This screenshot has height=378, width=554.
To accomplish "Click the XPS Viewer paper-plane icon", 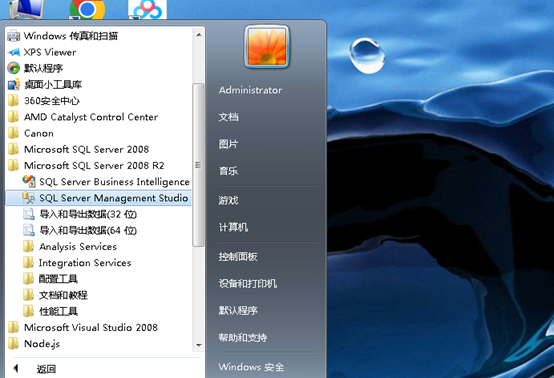I will click(14, 52).
